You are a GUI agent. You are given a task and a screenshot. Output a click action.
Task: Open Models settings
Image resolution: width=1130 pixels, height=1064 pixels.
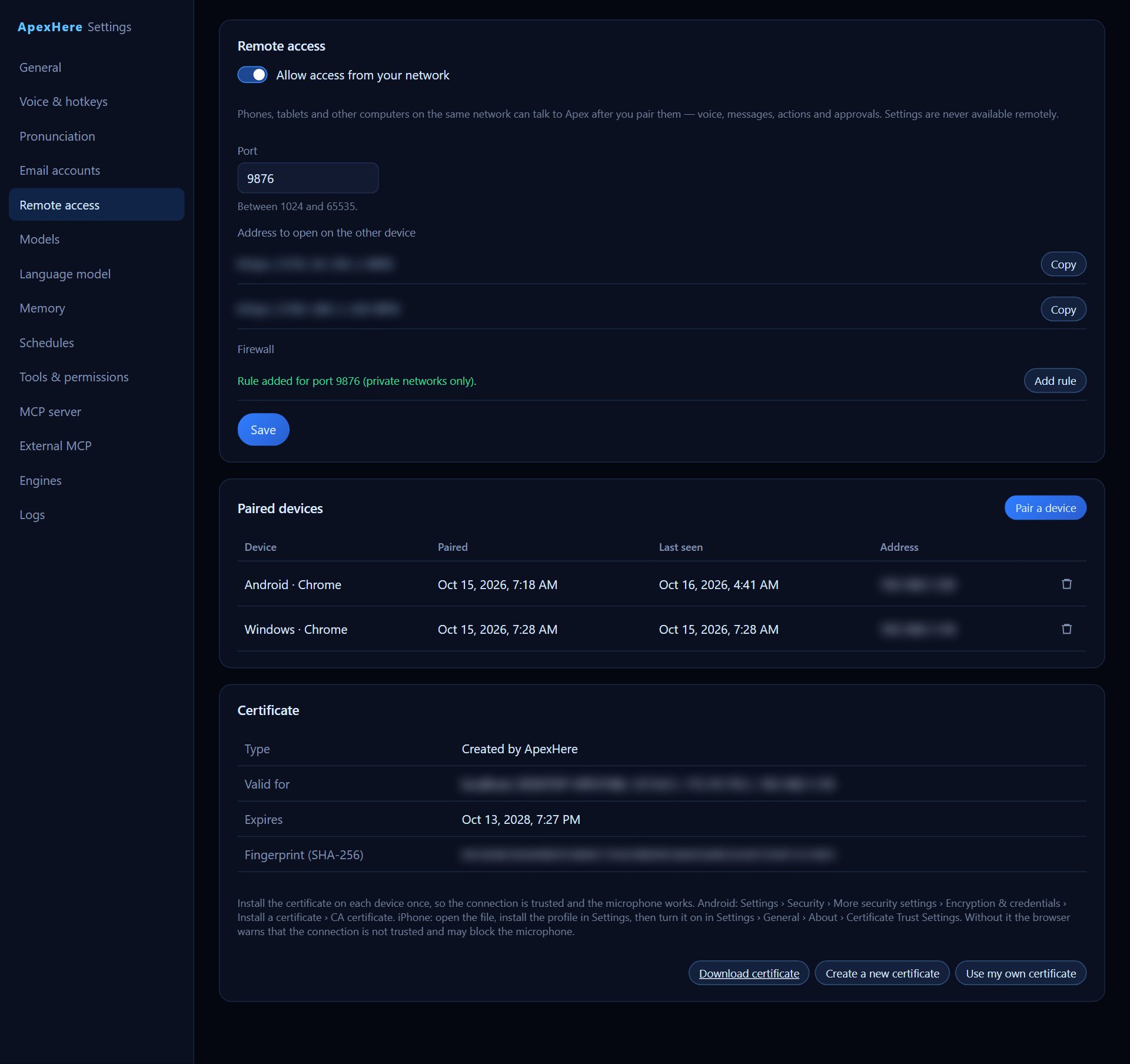tap(97, 239)
